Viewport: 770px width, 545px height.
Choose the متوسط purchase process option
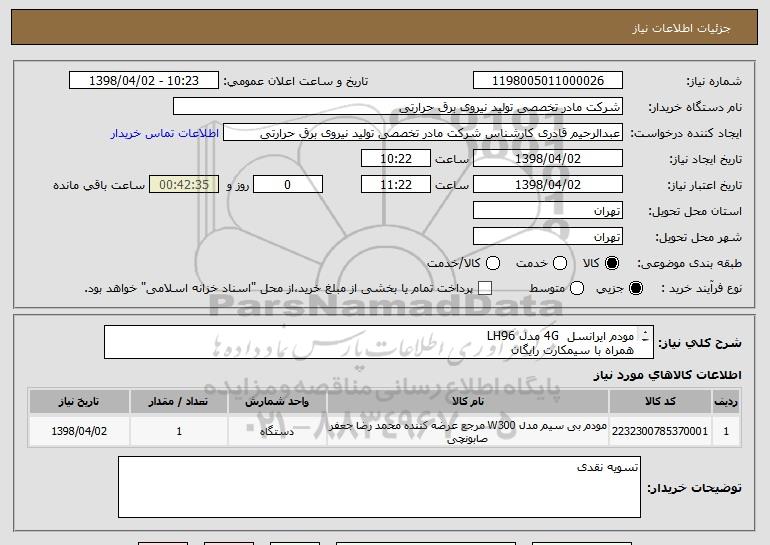(x=577, y=288)
